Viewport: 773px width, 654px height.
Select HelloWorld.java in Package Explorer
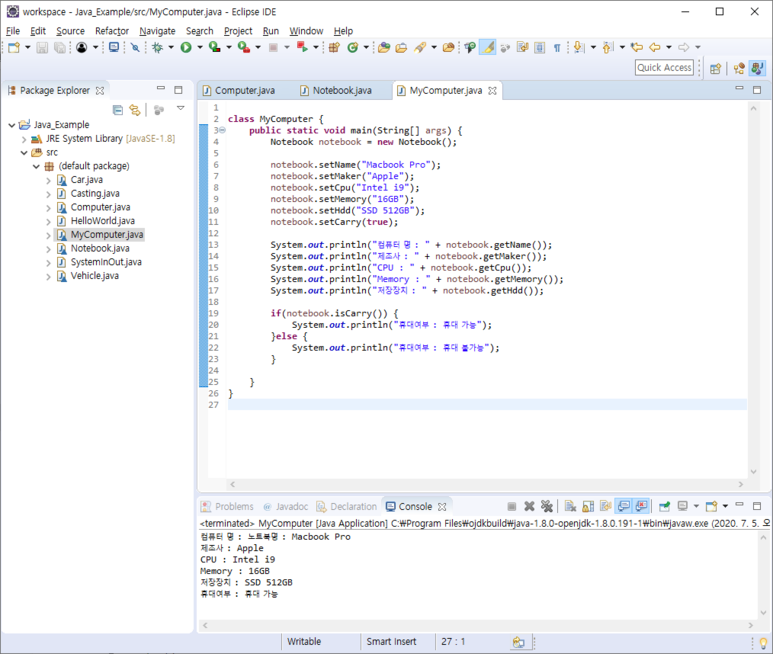click(103, 221)
